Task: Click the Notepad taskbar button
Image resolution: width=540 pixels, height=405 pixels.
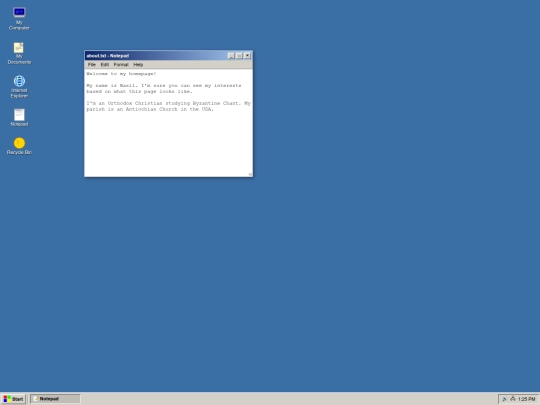Action: tap(55, 399)
